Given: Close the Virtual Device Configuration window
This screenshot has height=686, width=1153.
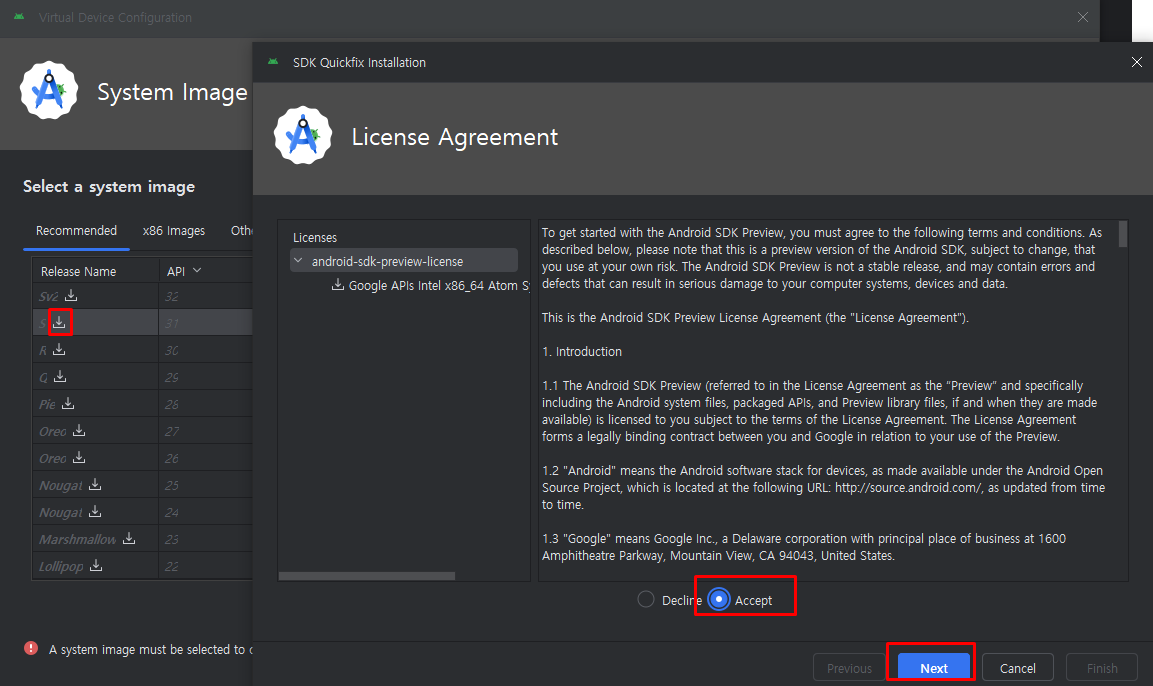Looking at the screenshot, I should pyautogui.click(x=1082, y=17).
